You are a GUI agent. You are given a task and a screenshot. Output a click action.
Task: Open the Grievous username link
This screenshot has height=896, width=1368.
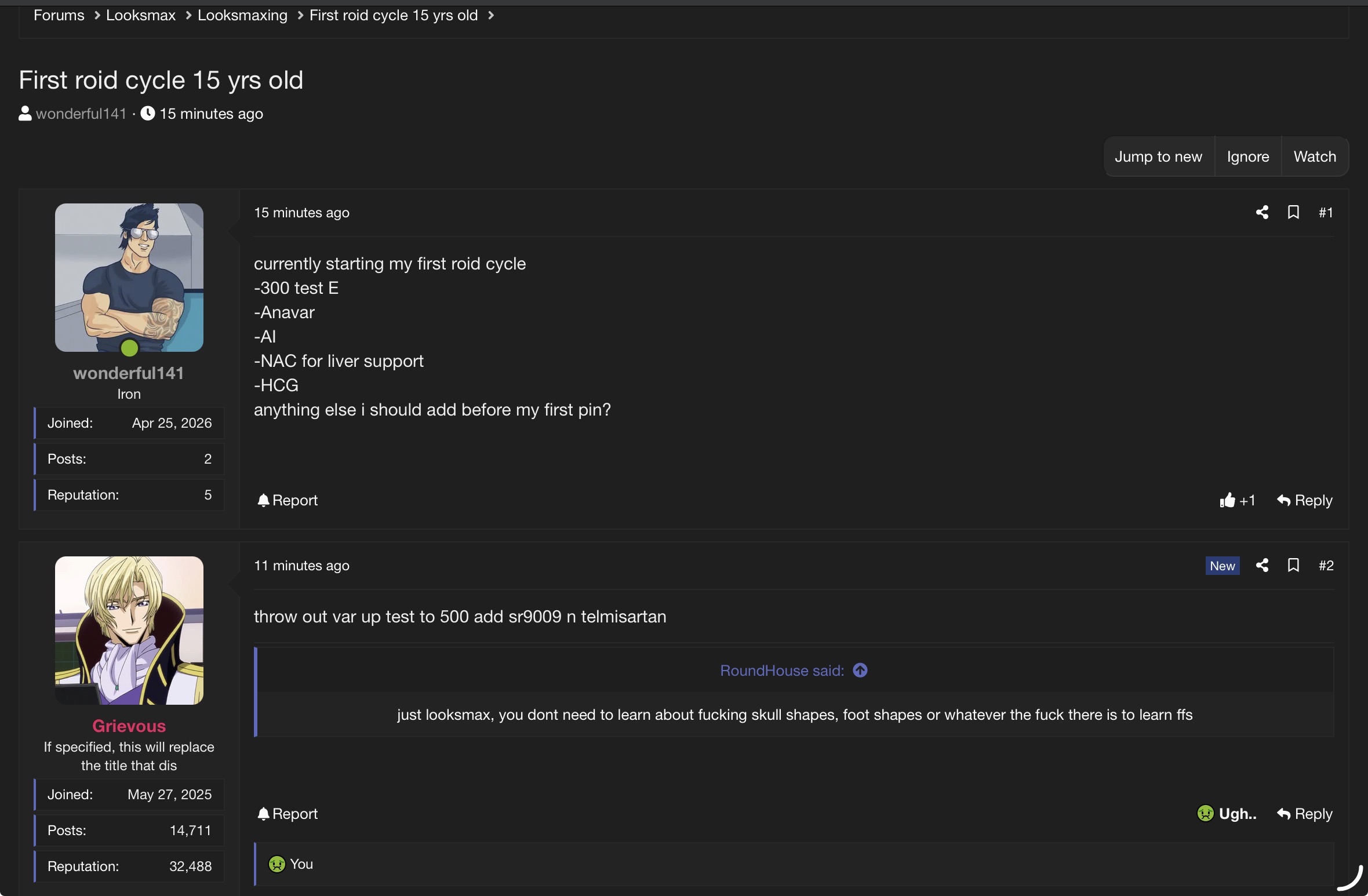(129, 726)
